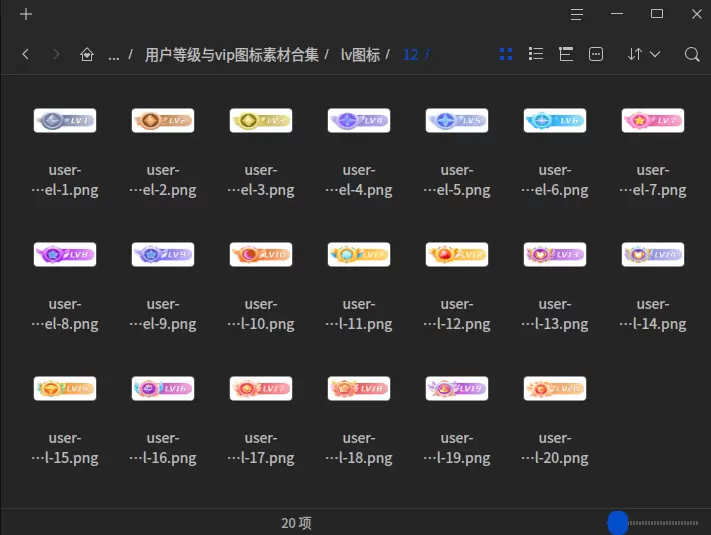Select LV9 badge thumbnail

(163, 254)
